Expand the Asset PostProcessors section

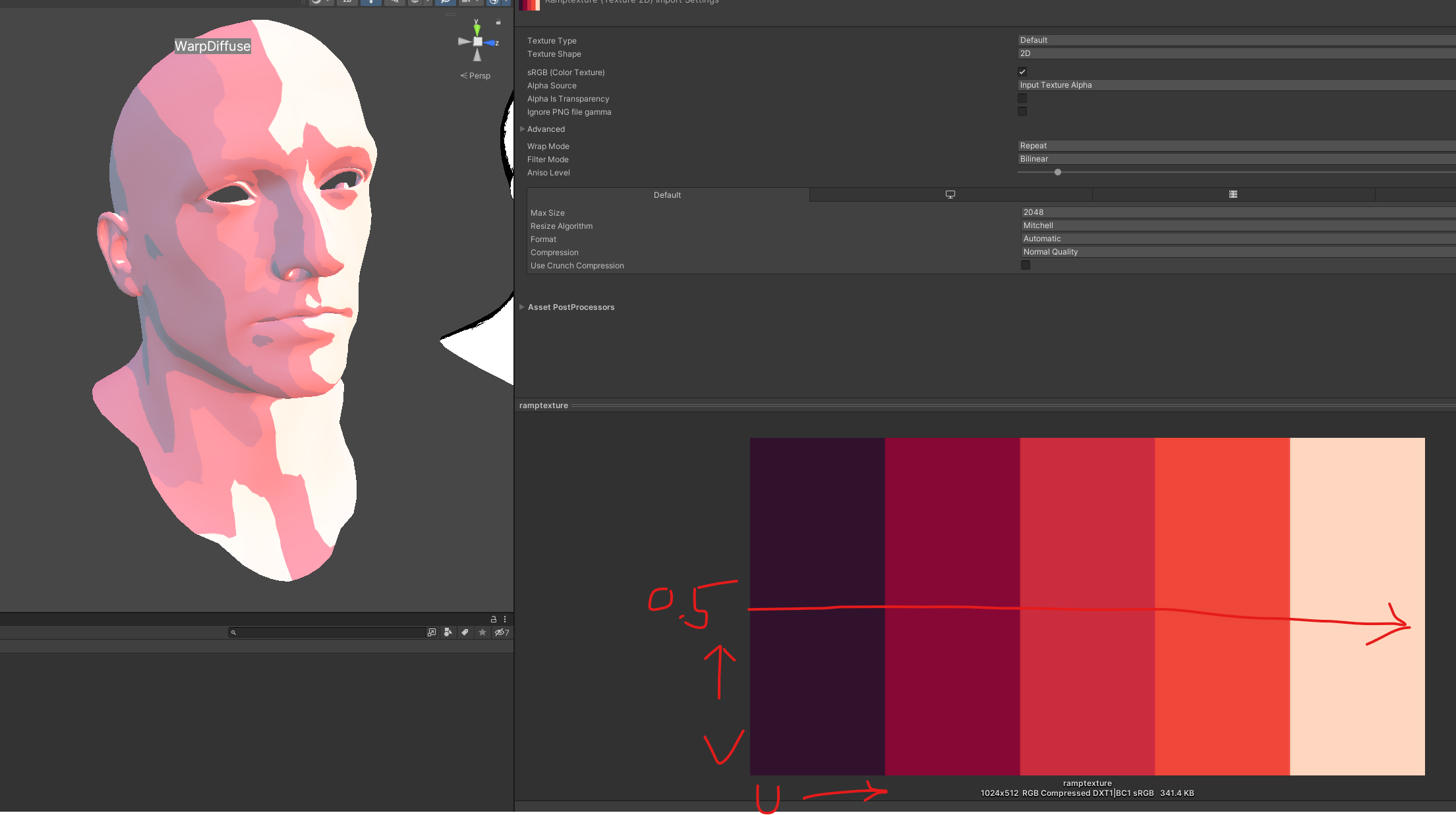coord(522,307)
